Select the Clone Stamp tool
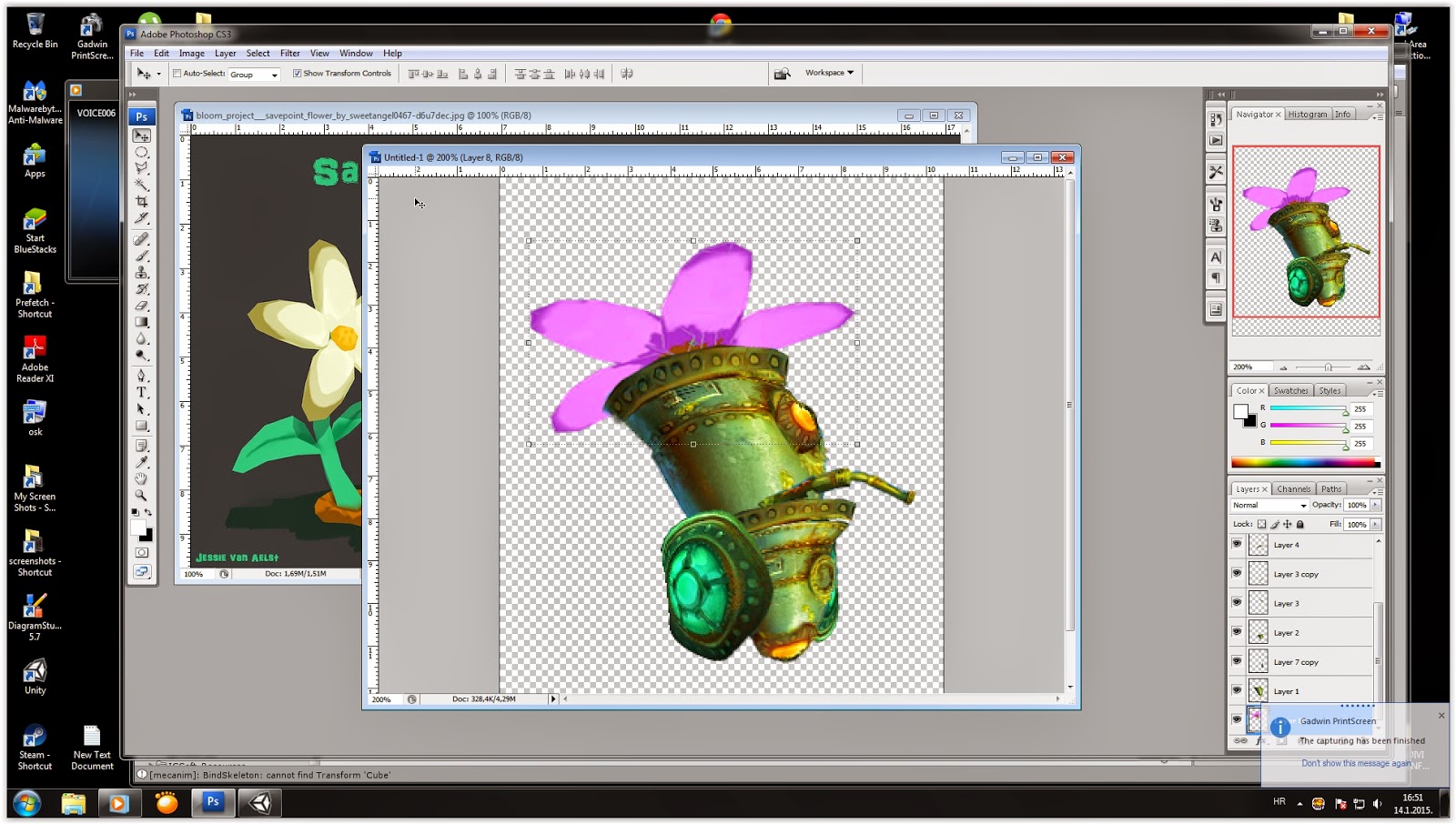Image resolution: width=1456 pixels, height=824 pixels. [142, 272]
